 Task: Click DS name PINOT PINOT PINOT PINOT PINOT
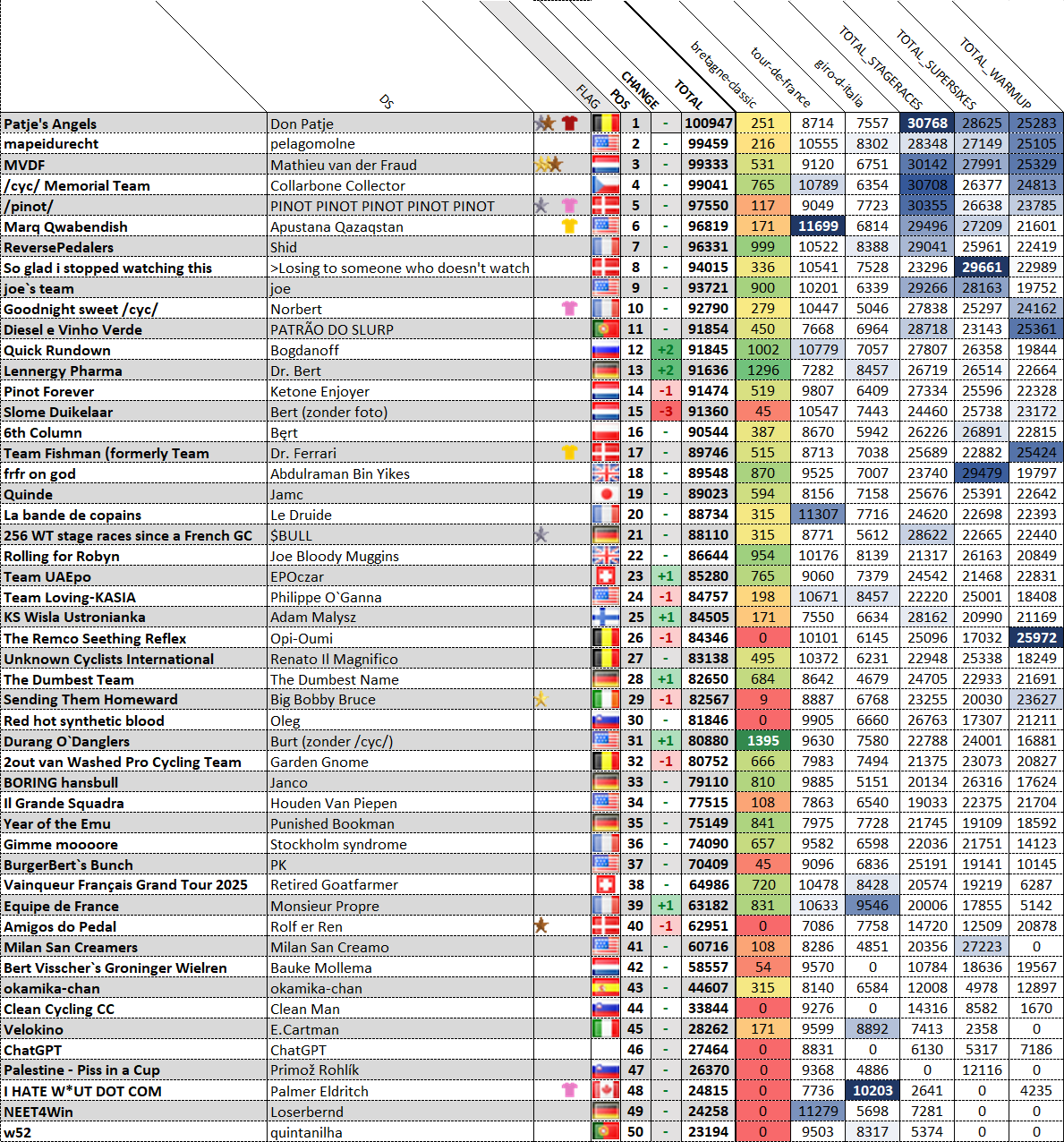tap(382, 206)
